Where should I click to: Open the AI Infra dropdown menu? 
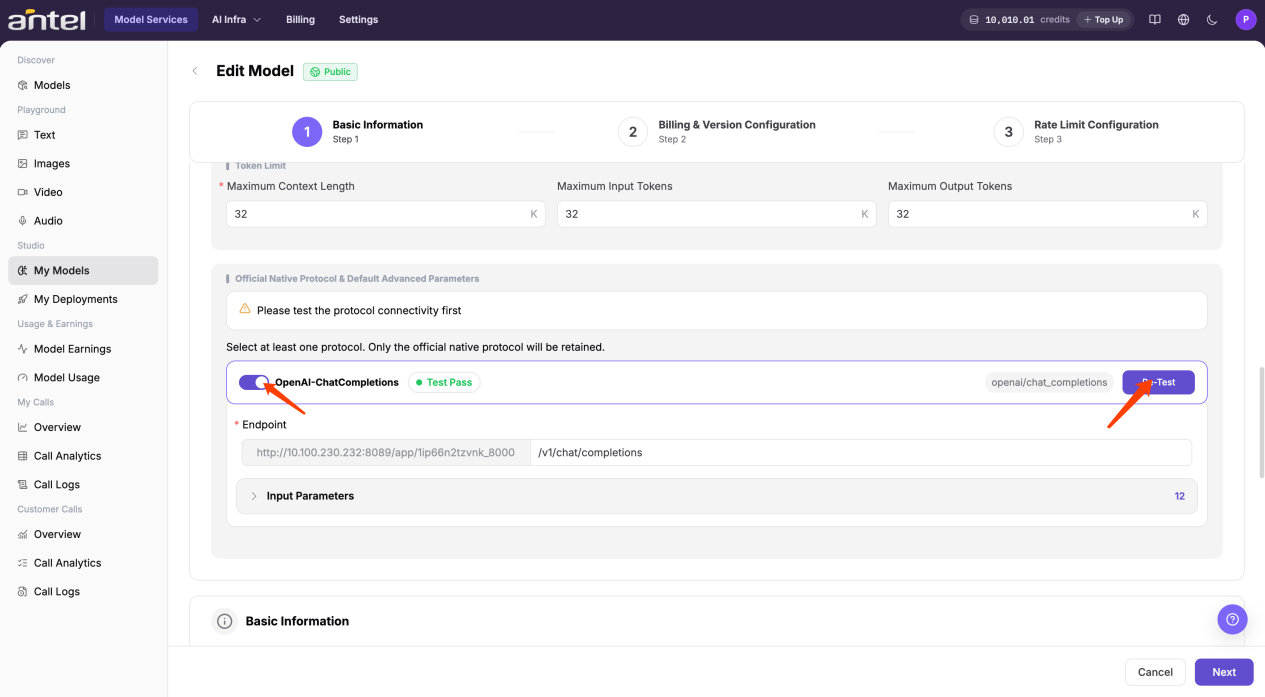click(236, 19)
